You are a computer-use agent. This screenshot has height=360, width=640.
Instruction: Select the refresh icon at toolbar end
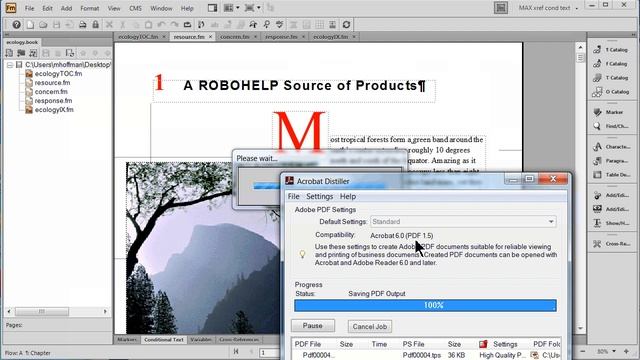[346, 24]
